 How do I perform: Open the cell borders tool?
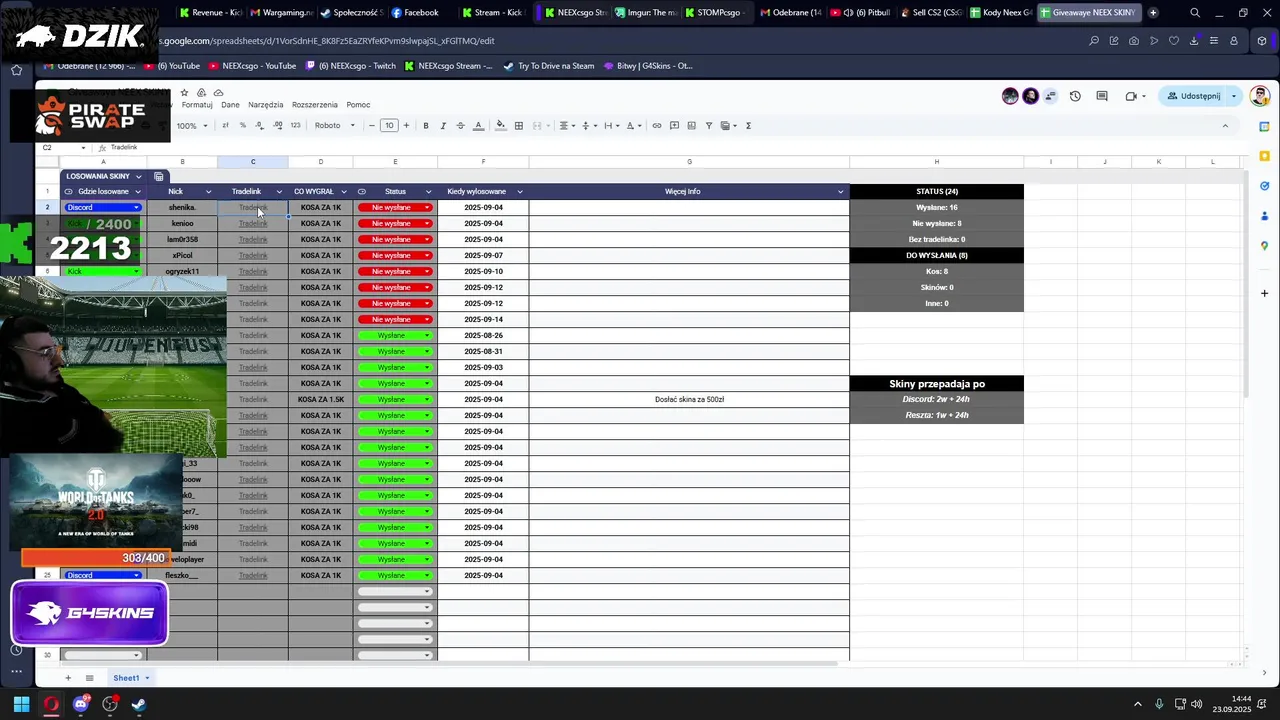(x=519, y=126)
